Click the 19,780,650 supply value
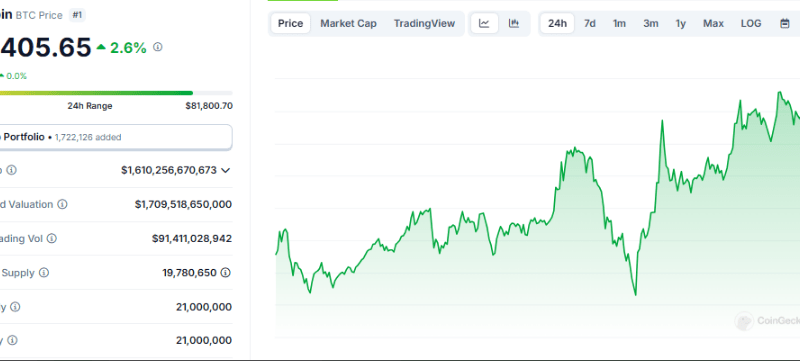The width and height of the screenshot is (800, 361). pyautogui.click(x=190, y=273)
